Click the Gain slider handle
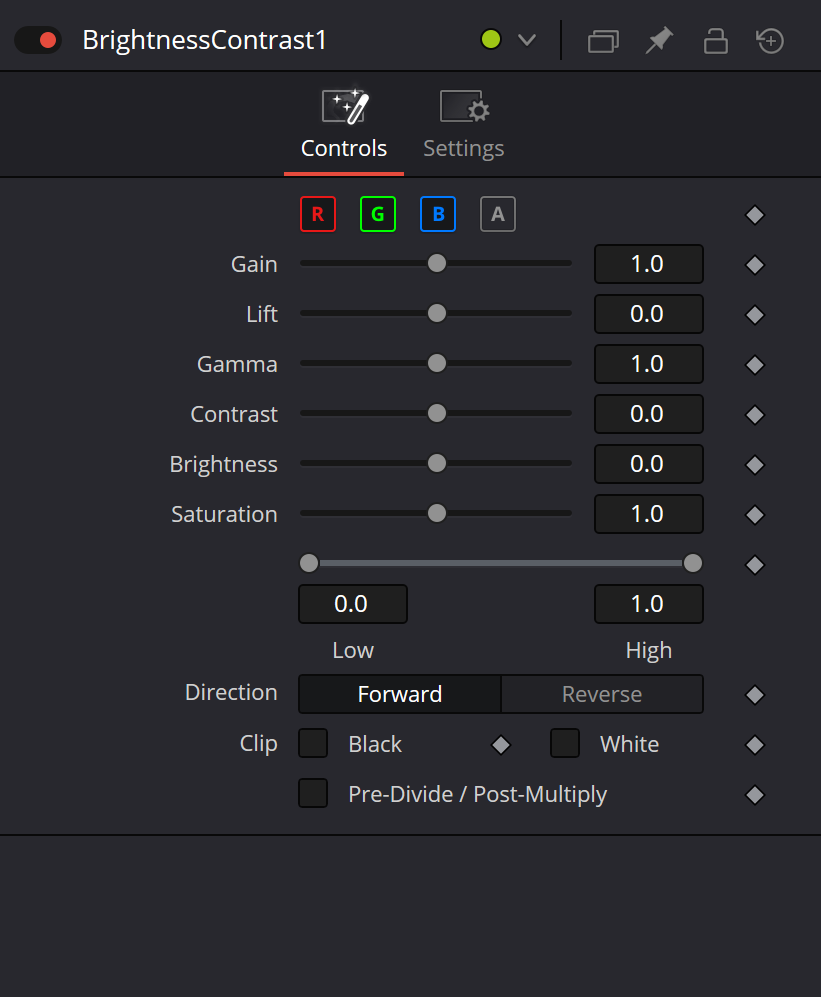Screen dimensions: 821x997 [x=437, y=263]
